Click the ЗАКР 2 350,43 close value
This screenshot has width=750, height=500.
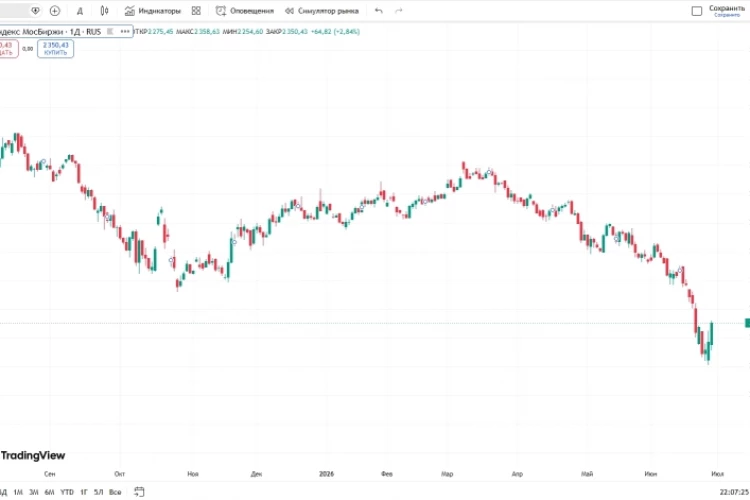(287, 32)
